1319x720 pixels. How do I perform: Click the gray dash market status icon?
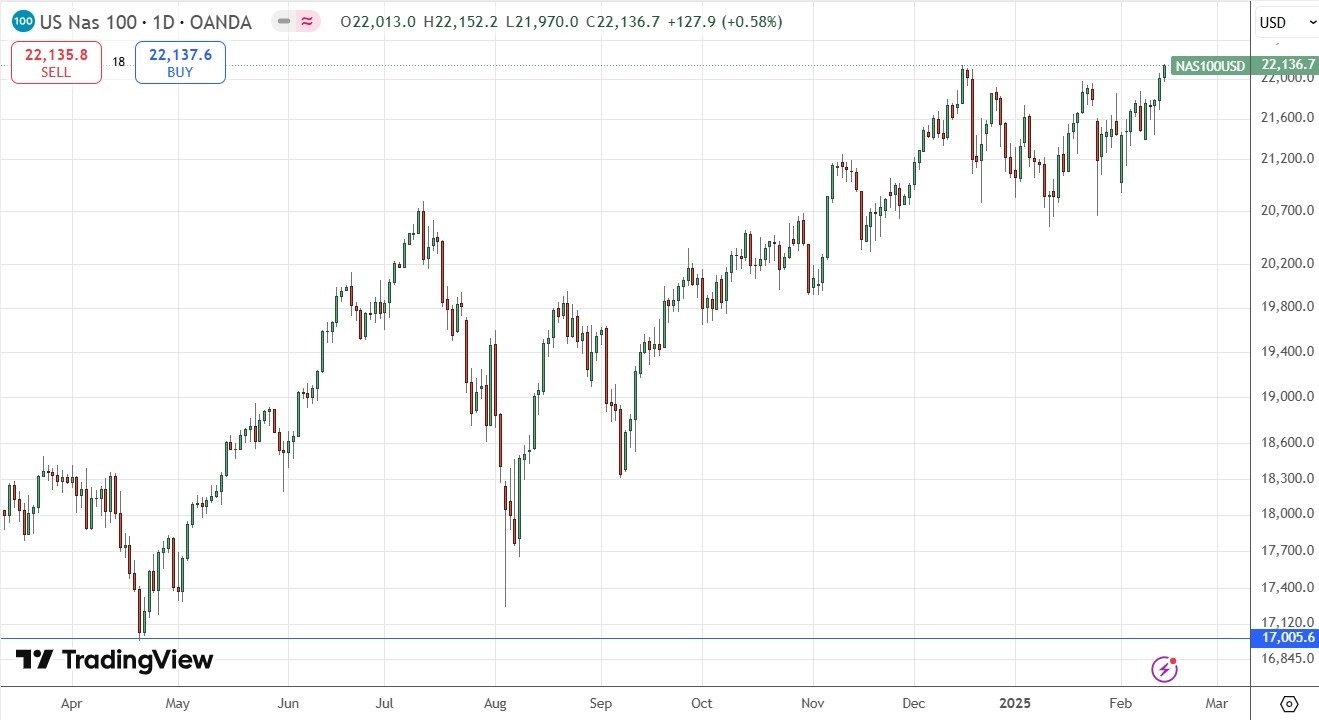285,21
